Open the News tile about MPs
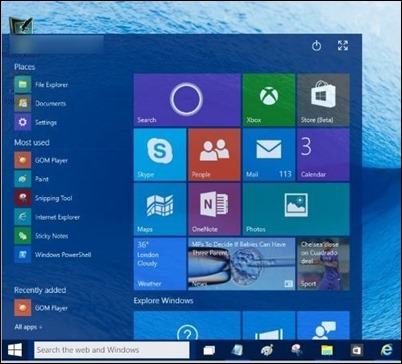 (242, 264)
